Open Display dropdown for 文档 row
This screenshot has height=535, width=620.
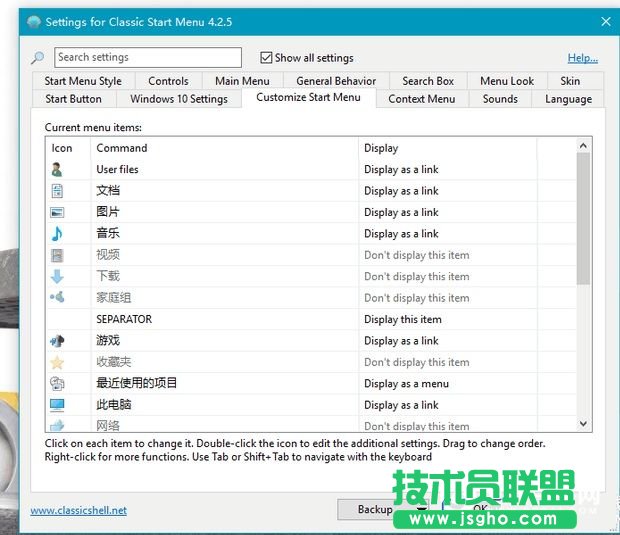click(448, 191)
